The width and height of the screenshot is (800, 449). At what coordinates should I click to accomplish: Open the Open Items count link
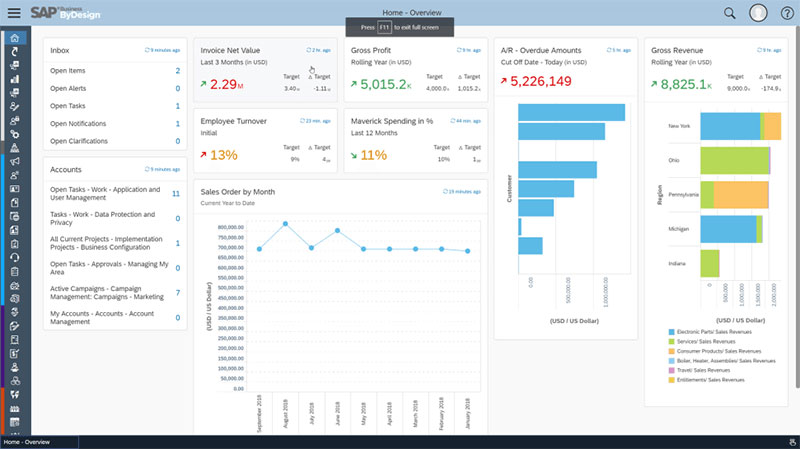coord(178,71)
